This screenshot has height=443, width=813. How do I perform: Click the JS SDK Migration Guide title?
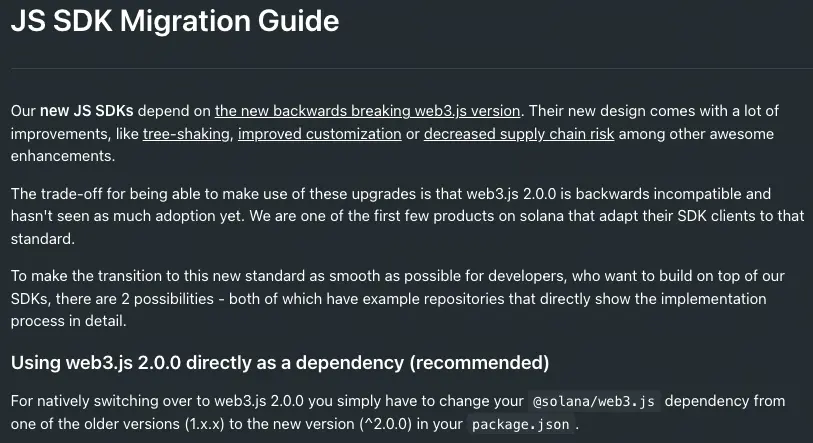pyautogui.click(x=175, y=21)
